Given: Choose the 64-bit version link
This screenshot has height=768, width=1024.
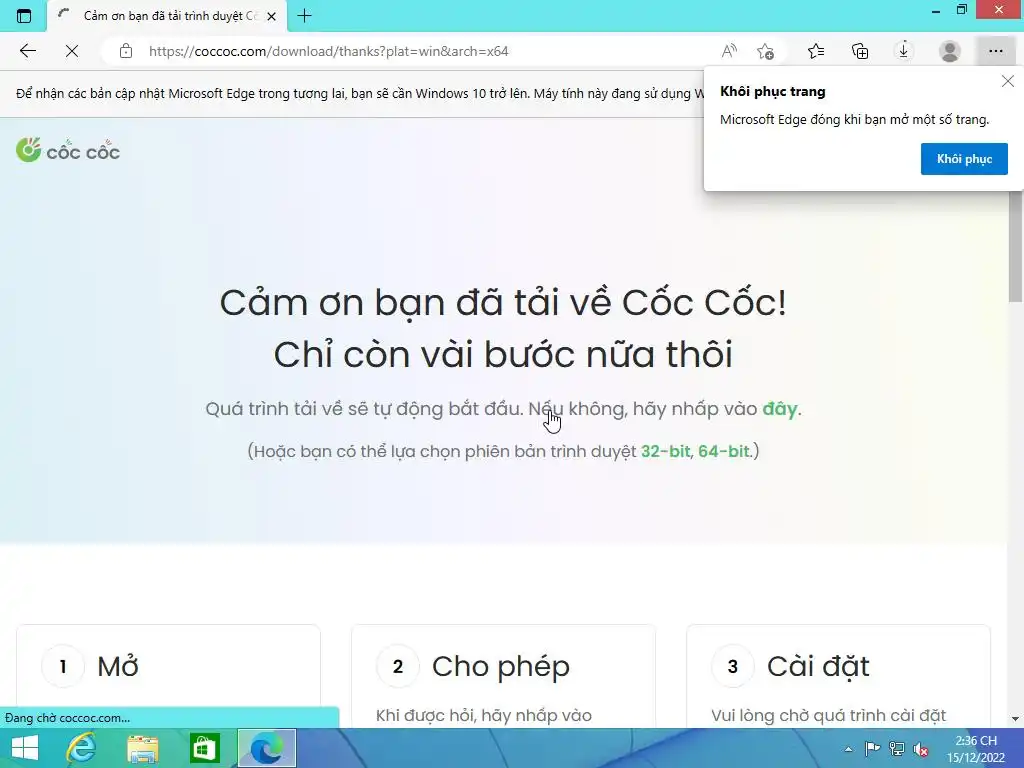Looking at the screenshot, I should 724,451.
